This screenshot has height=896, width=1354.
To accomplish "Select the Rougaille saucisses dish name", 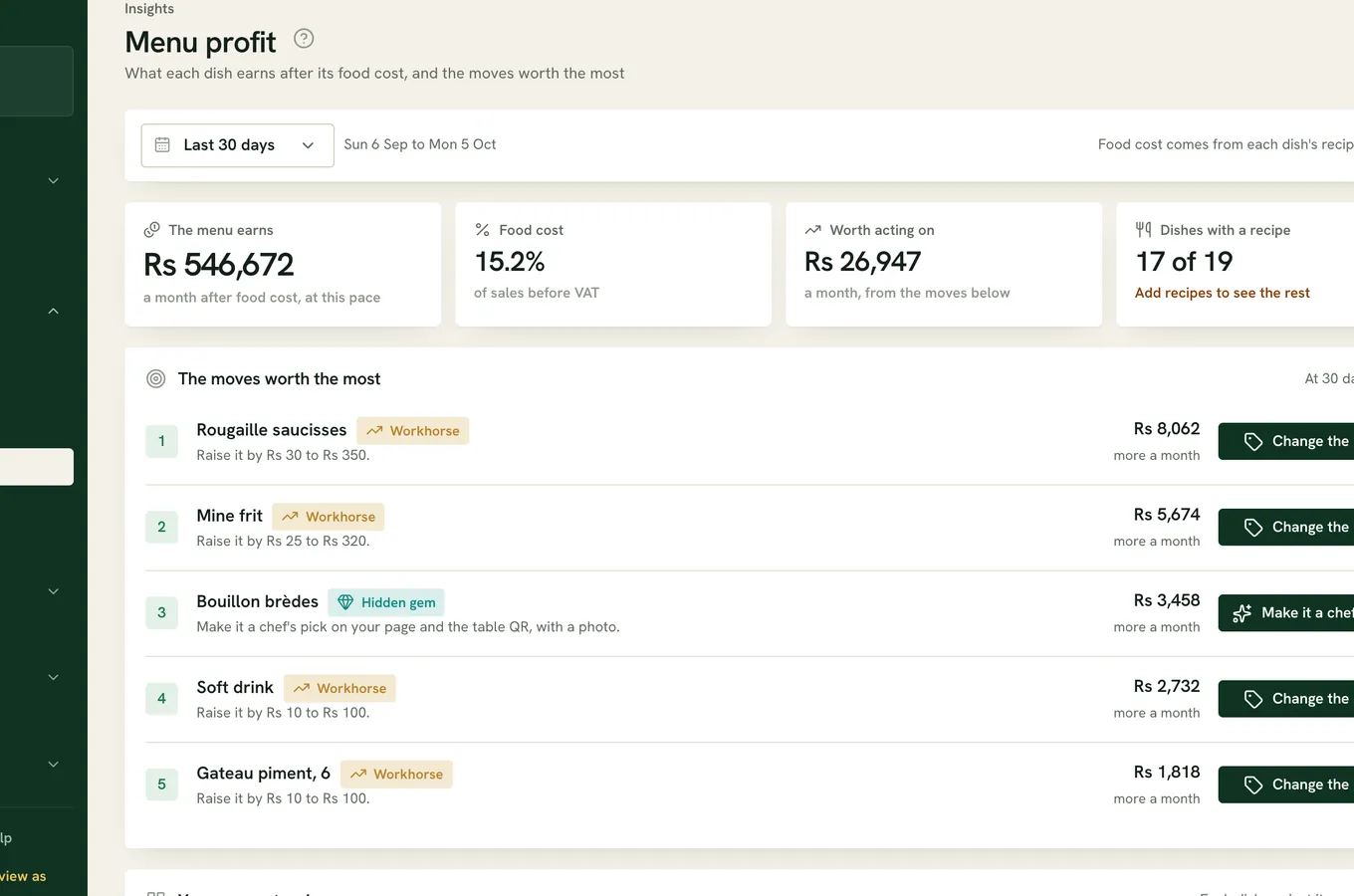I will coord(271,430).
